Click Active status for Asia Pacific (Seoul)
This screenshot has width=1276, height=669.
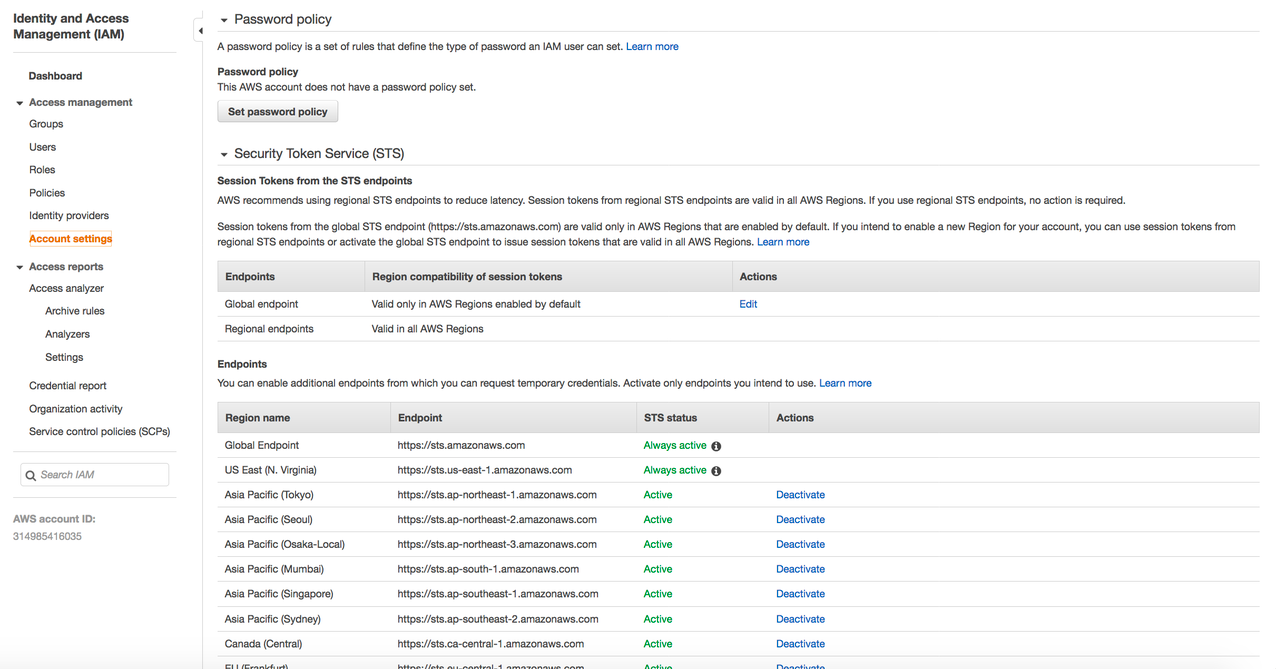[658, 520]
